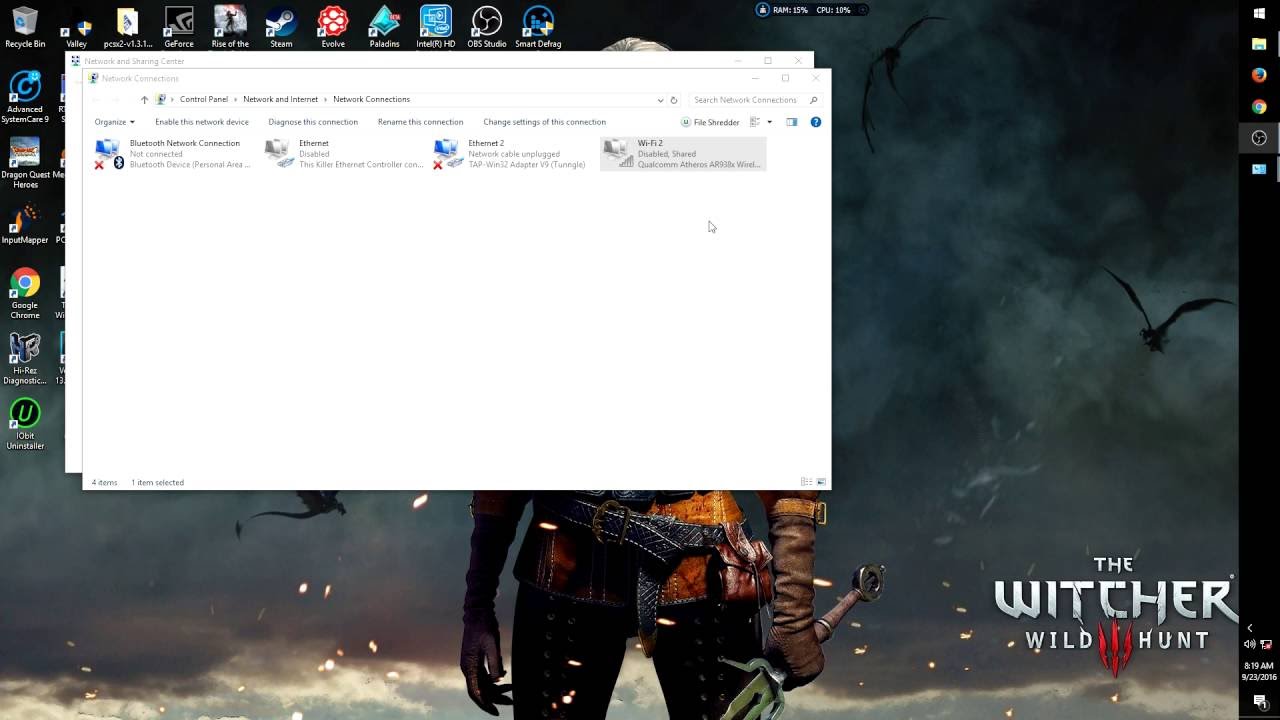1280x720 pixels.
Task: Open InputMapper desktop icon
Action: click(x=25, y=224)
